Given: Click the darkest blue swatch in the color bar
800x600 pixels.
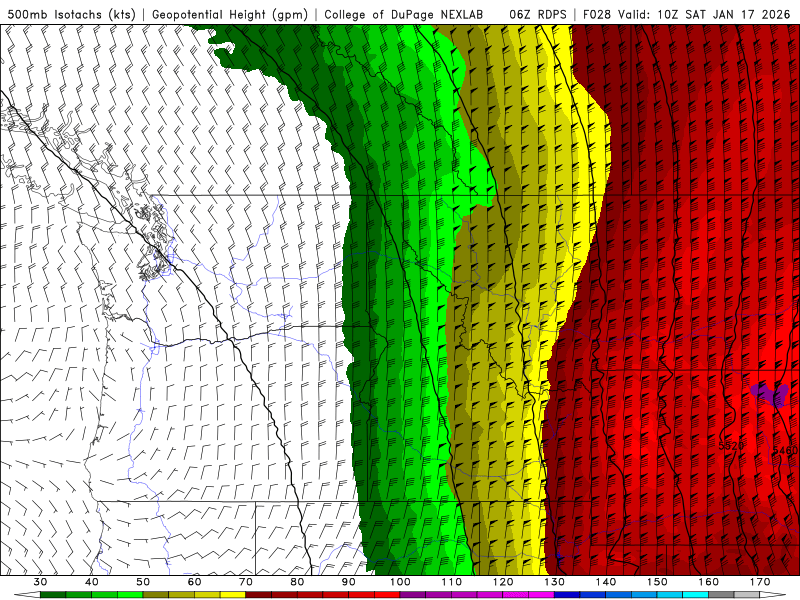Looking at the screenshot, I should coord(567,595).
